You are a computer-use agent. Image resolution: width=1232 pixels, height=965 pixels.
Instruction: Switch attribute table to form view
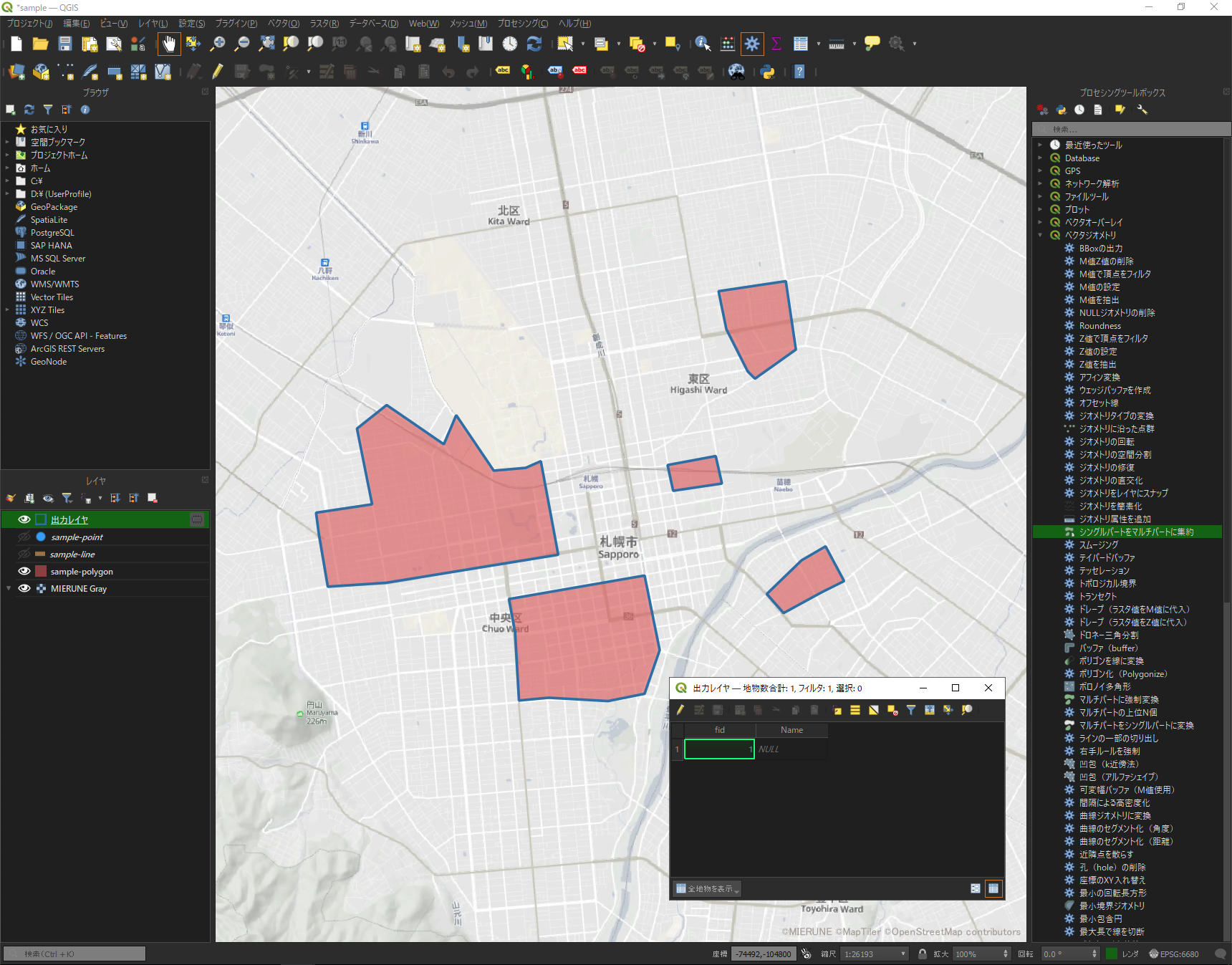(976, 888)
